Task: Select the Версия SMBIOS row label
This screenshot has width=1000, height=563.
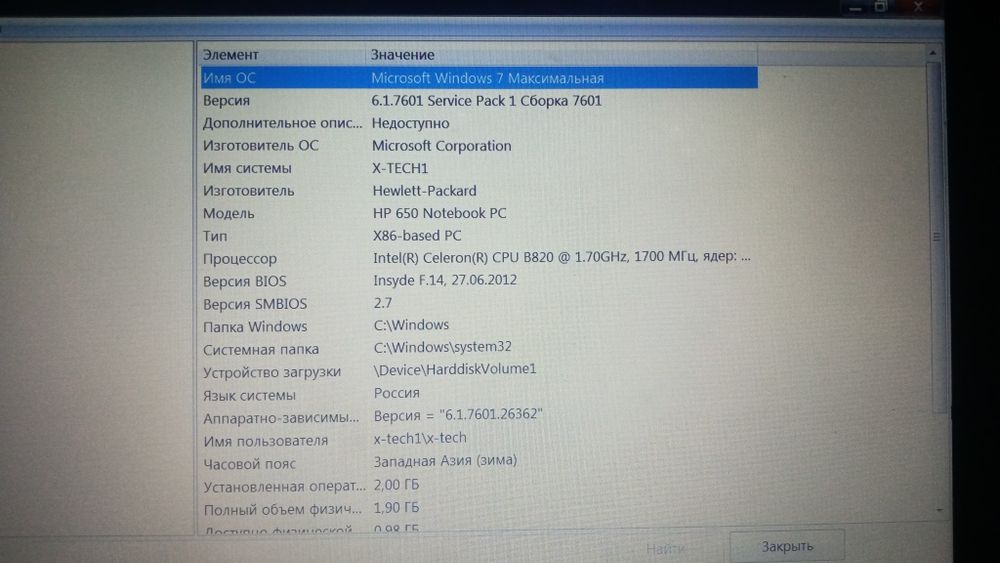Action: (x=255, y=304)
